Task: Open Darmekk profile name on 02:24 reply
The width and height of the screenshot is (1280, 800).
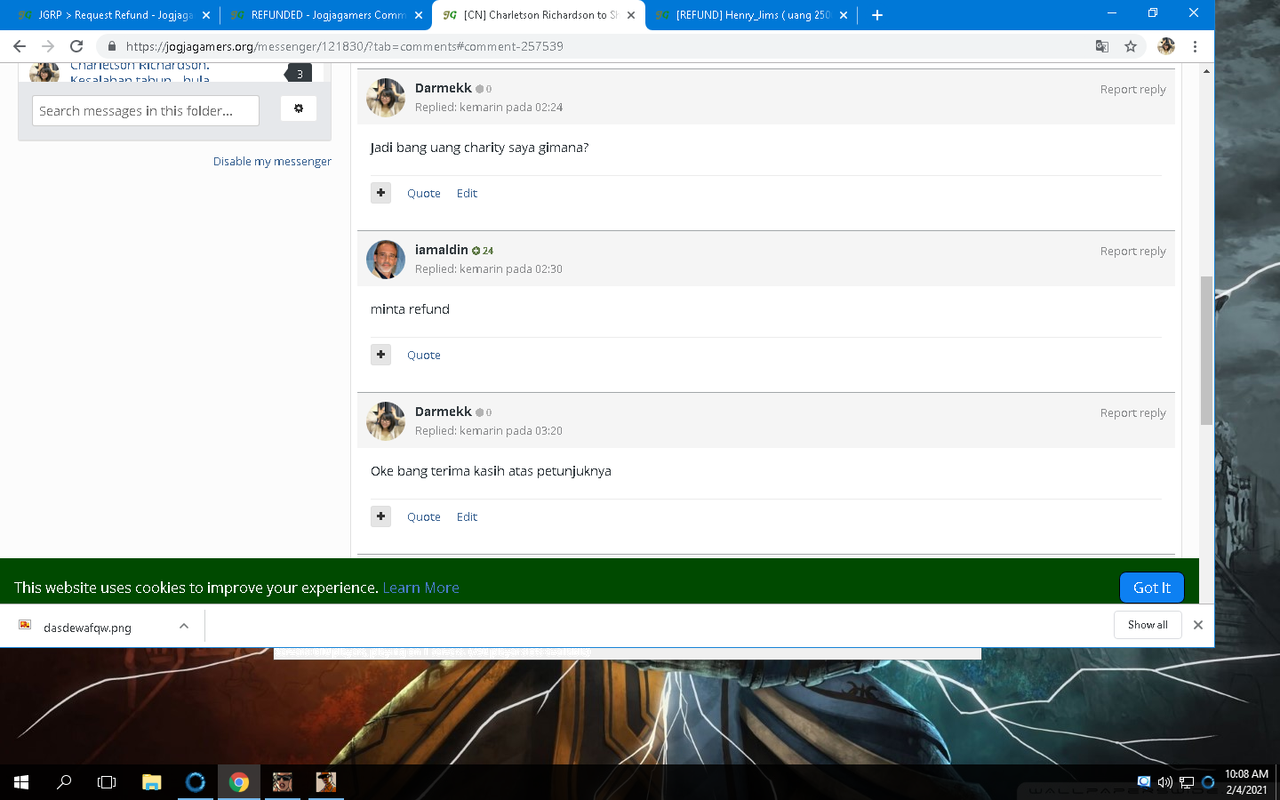Action: 443,88
